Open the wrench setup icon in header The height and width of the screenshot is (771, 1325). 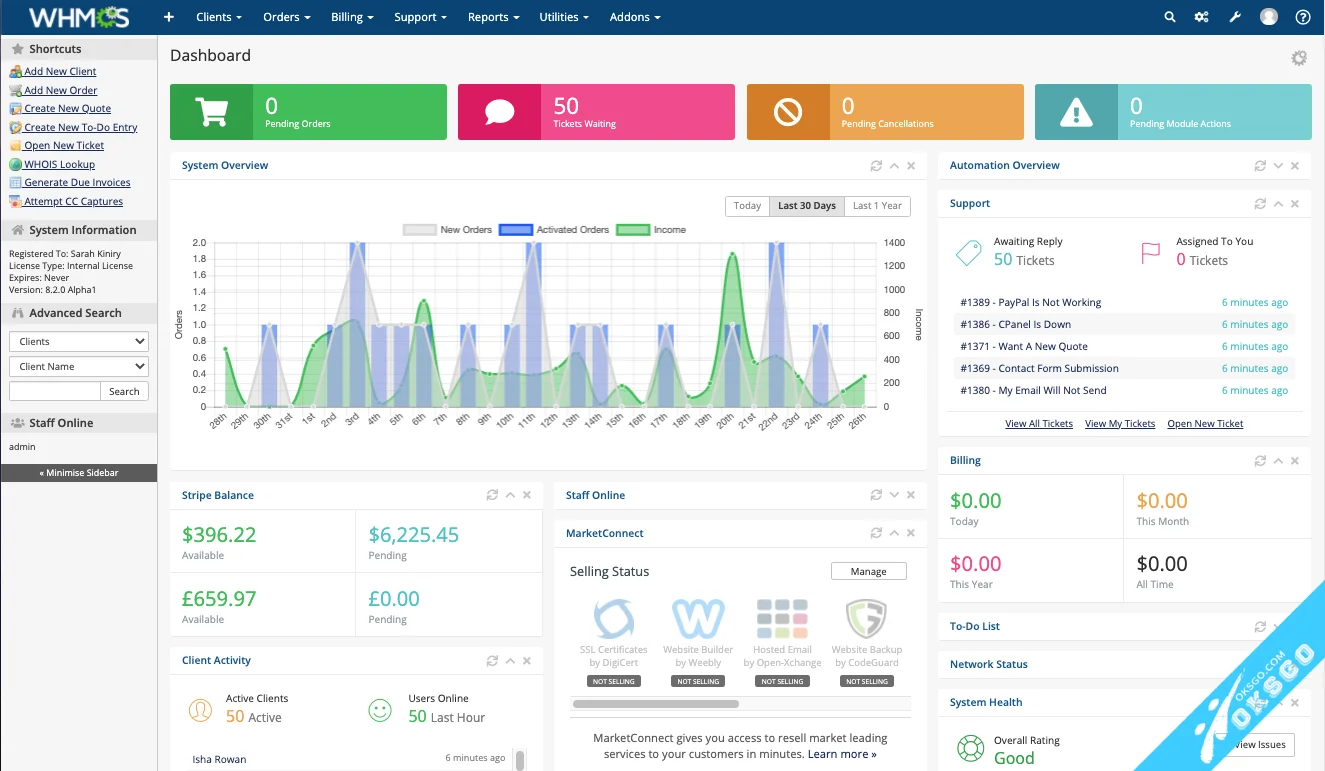coord(1235,17)
